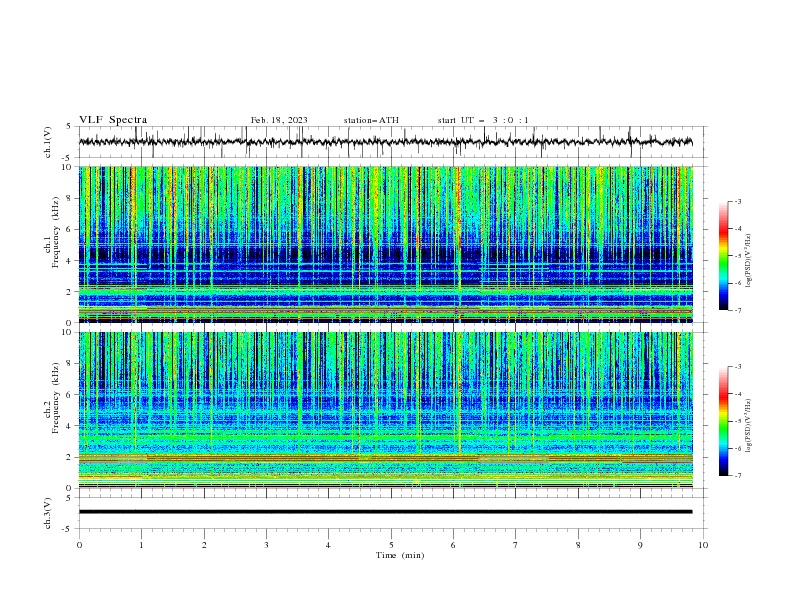Click the "ch.3(V)" axis label

click(48, 513)
